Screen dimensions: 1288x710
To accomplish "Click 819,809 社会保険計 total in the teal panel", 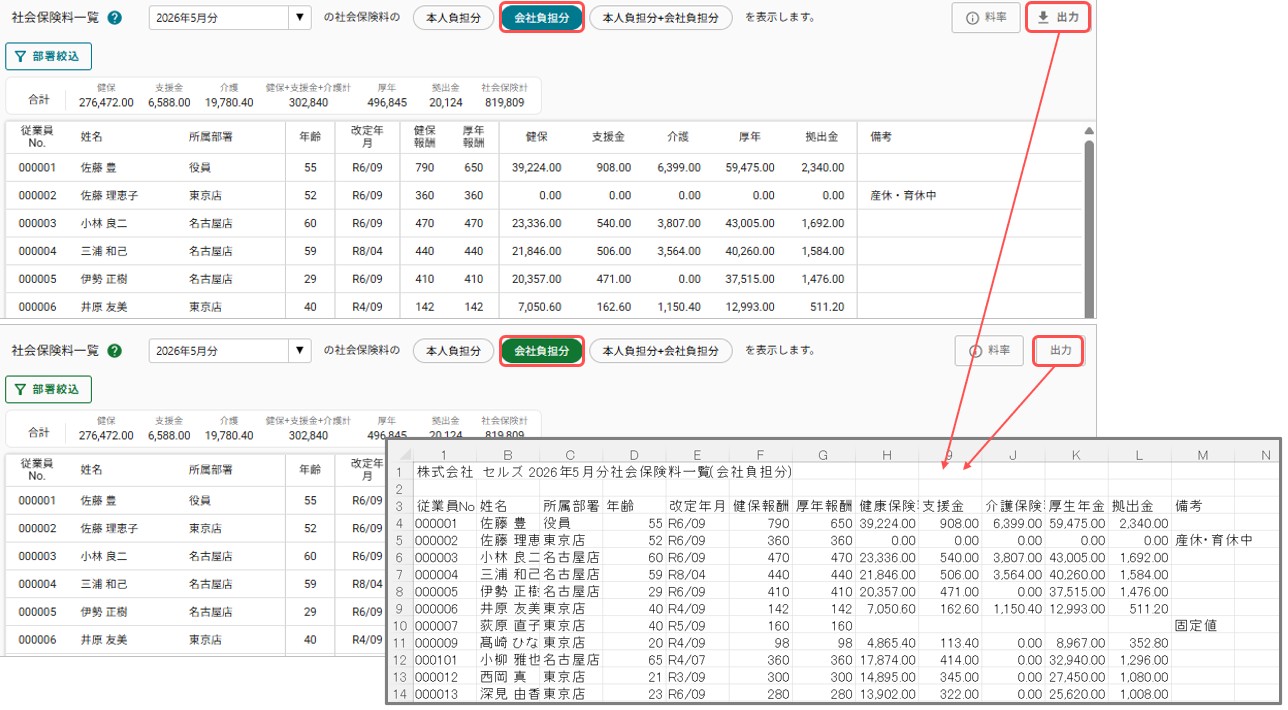I will point(504,102).
